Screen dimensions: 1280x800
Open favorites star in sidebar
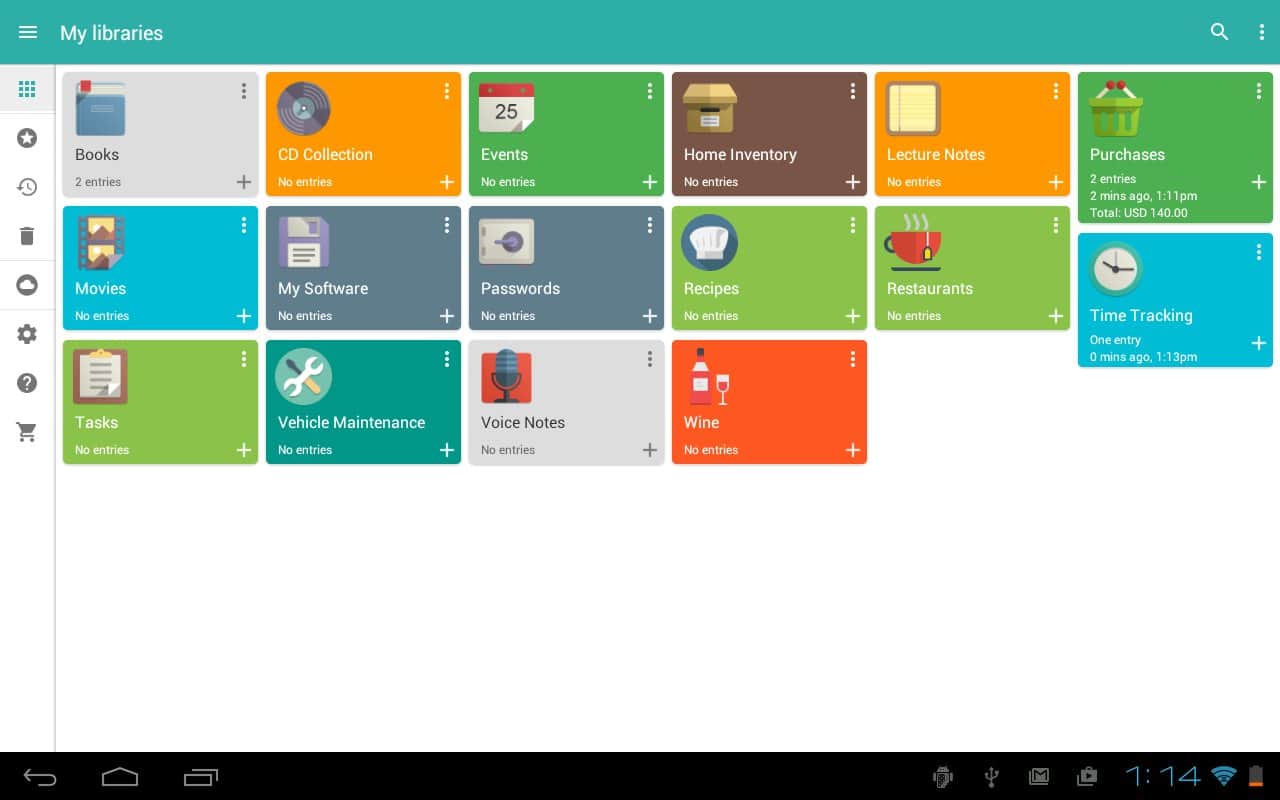27,138
